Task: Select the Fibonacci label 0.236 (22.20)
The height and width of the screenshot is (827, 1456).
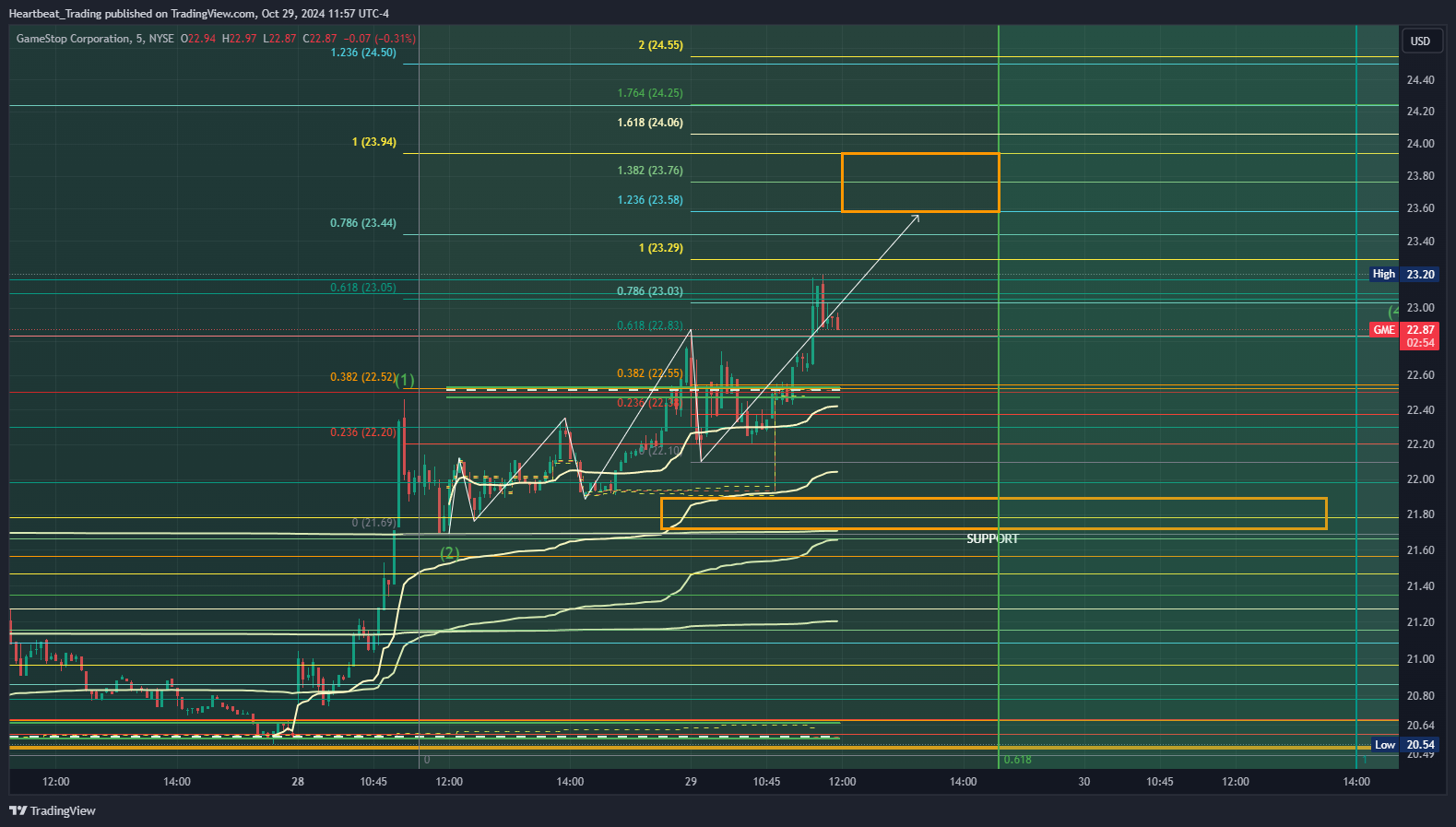Action: pyautogui.click(x=363, y=432)
